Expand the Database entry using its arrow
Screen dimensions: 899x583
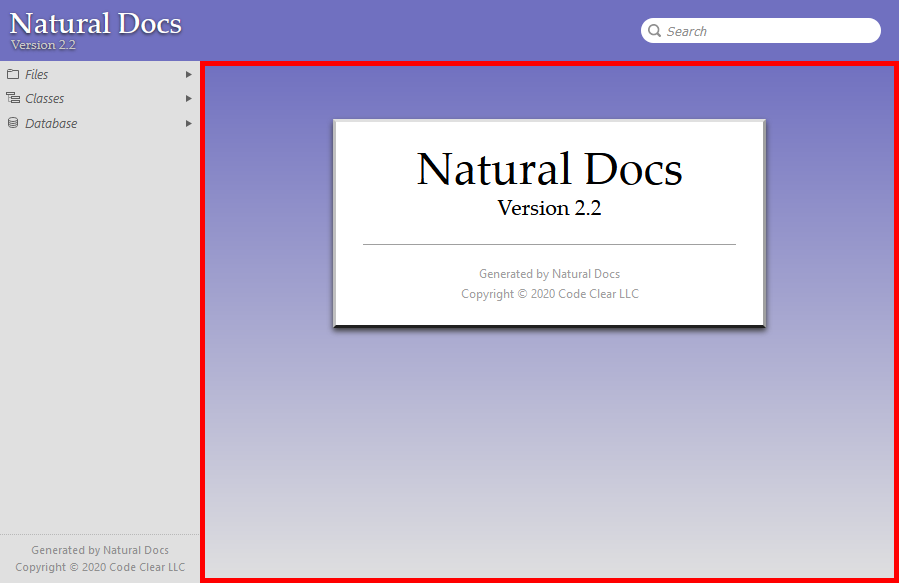click(x=188, y=123)
